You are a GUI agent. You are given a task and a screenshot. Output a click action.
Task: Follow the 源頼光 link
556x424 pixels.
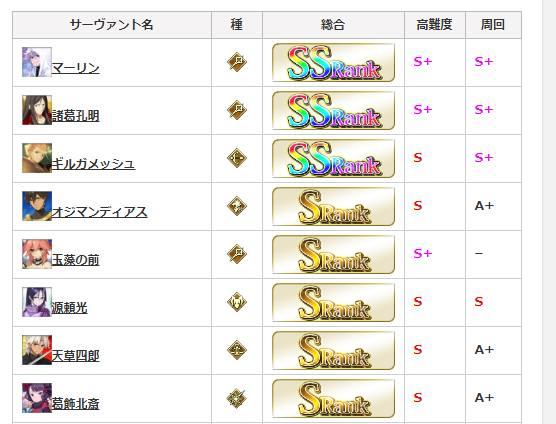coord(70,308)
